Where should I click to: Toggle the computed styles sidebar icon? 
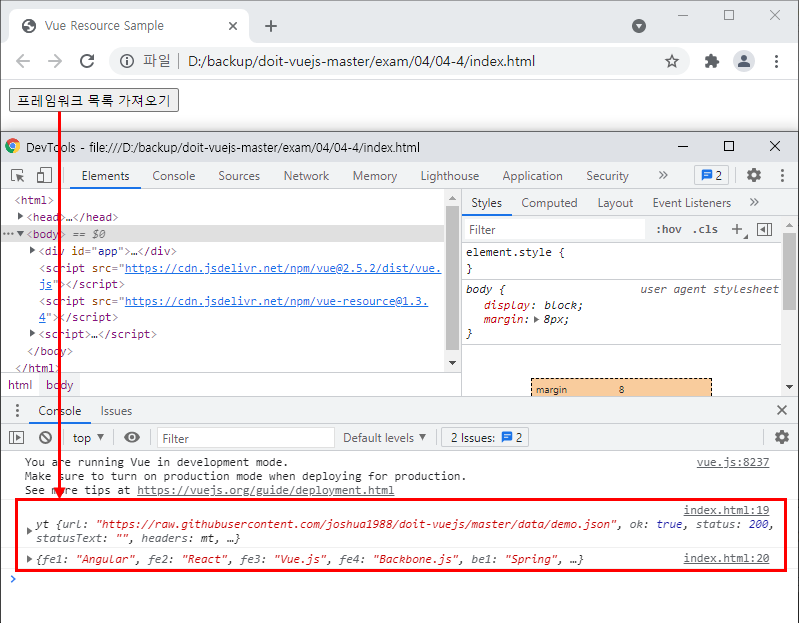point(764,230)
